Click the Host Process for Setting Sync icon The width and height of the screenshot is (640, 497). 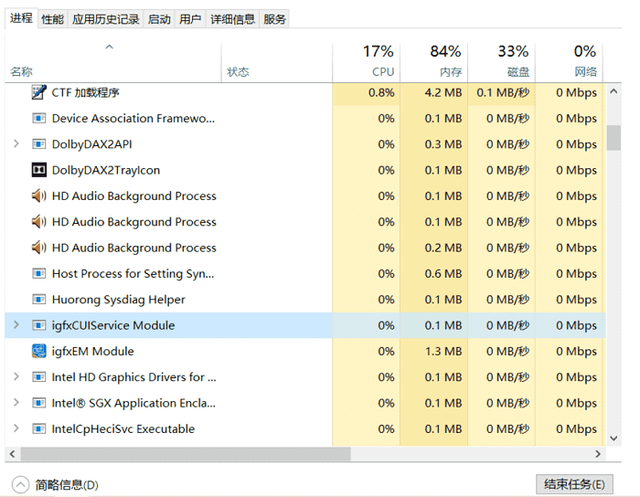point(39,273)
